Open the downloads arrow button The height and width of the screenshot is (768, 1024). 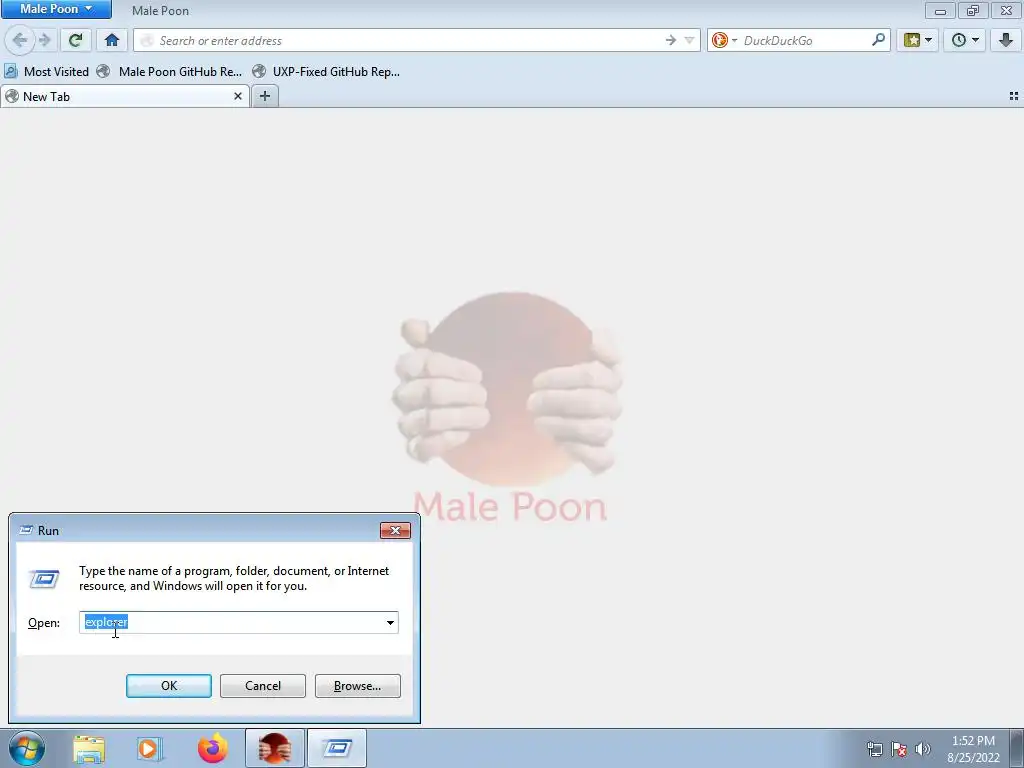click(1006, 40)
